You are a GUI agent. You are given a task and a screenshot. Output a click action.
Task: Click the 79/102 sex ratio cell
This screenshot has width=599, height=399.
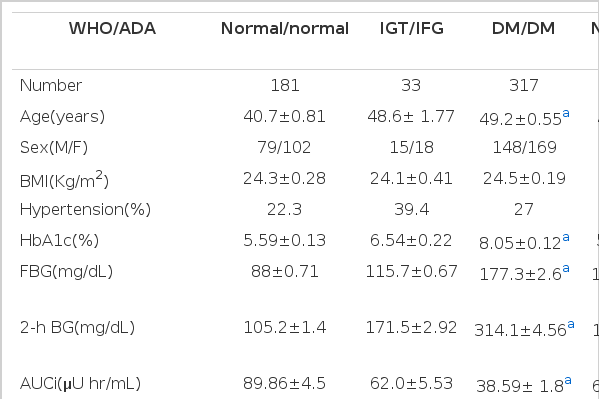[x=284, y=148]
